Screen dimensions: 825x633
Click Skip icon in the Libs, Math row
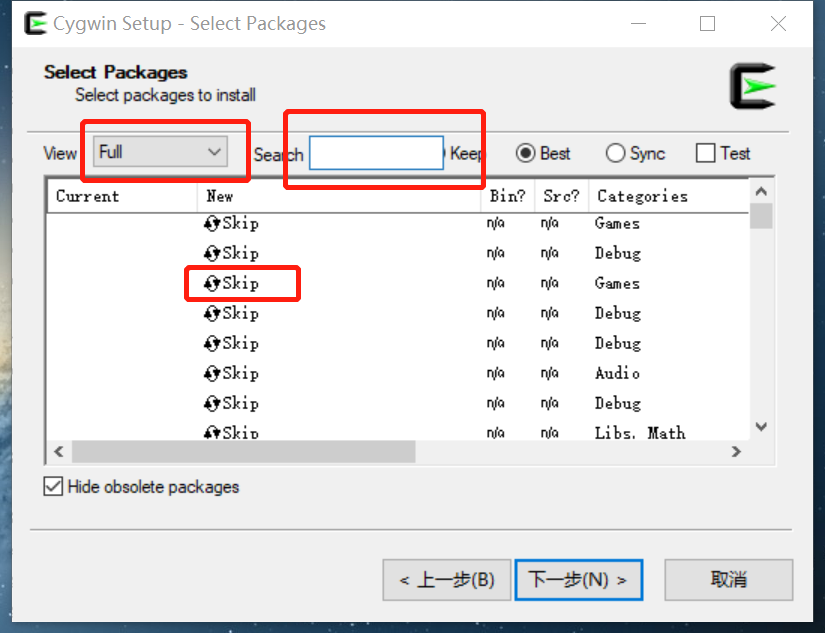[x=212, y=433]
